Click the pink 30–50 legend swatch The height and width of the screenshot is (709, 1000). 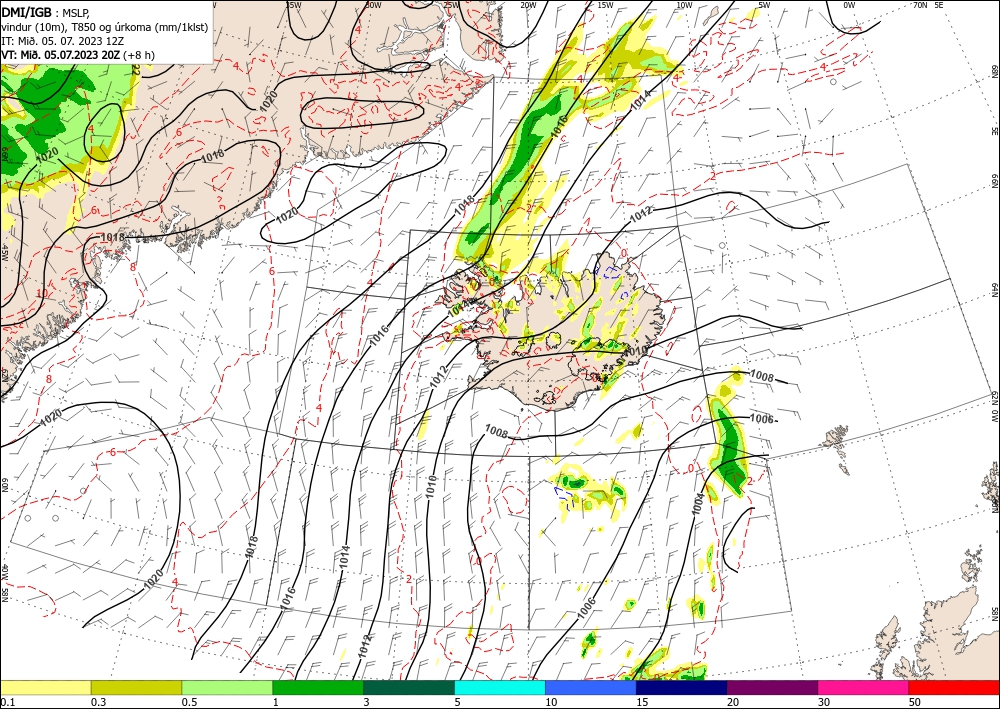pos(864,687)
